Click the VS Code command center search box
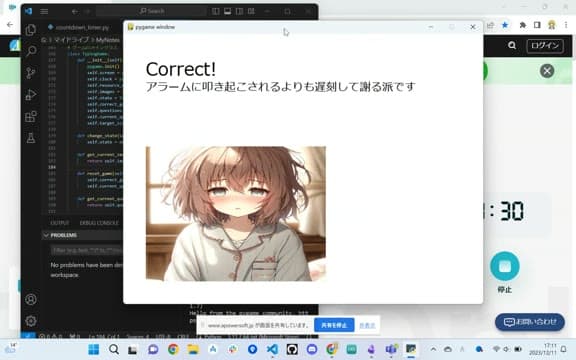The width and height of the screenshot is (576, 360). (x=151, y=11)
